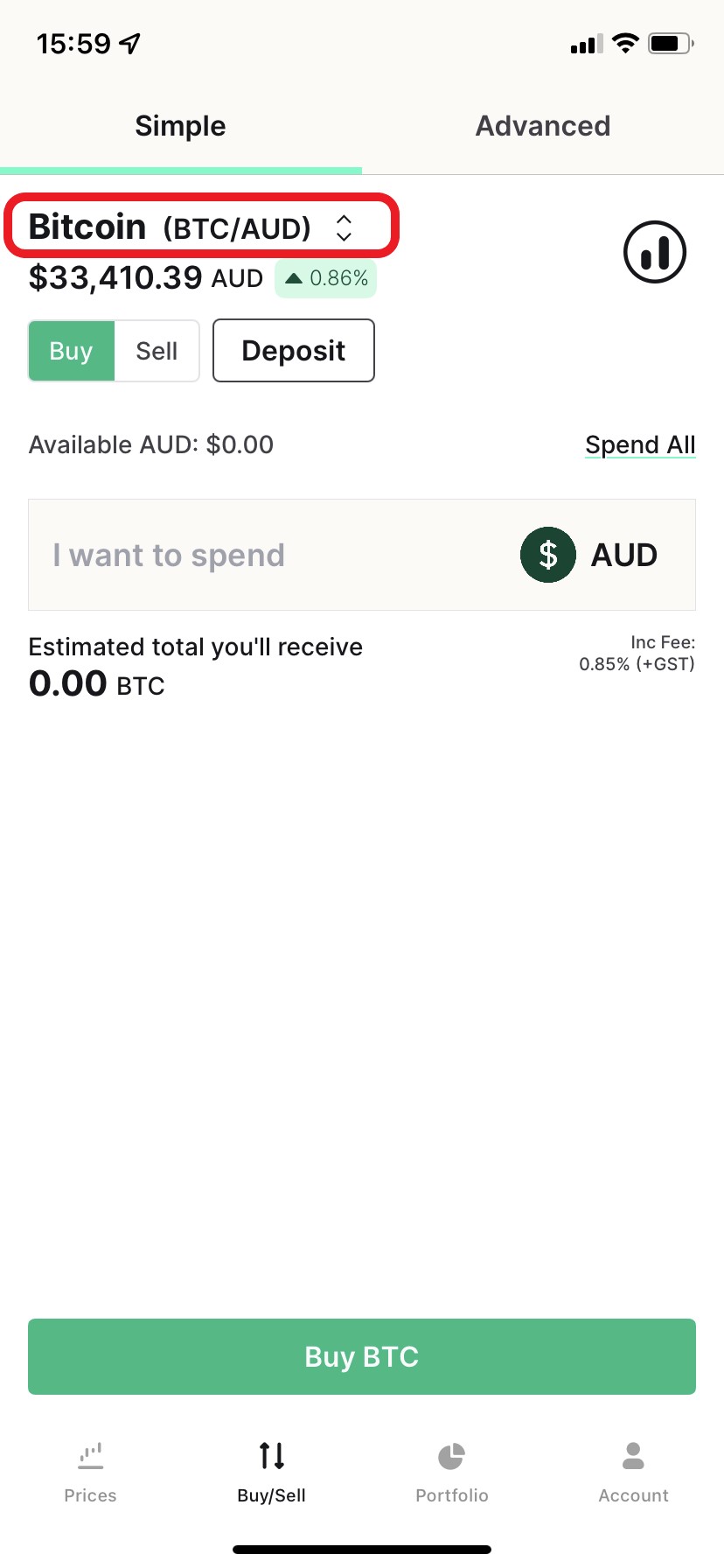Tap the Buy/Sell arrows icon
Screen dimensions: 724x1568
click(x=272, y=1456)
